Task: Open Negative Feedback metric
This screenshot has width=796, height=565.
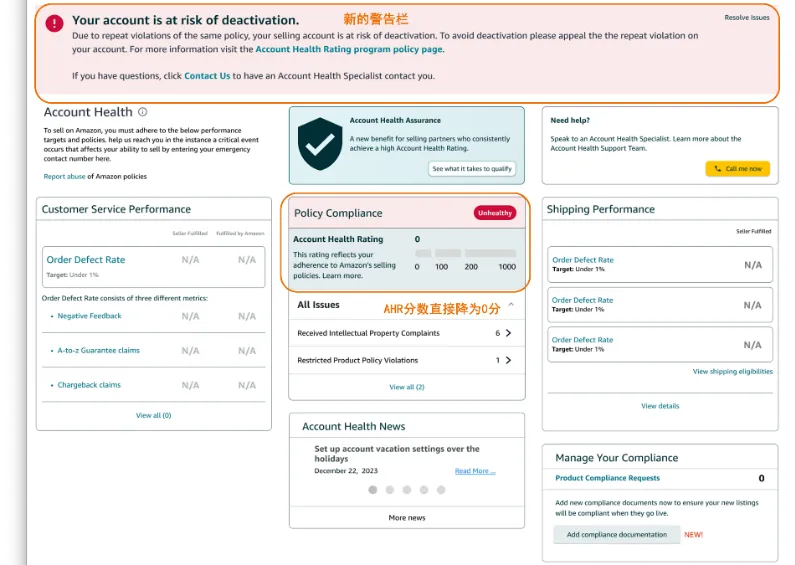Action: coord(89,316)
